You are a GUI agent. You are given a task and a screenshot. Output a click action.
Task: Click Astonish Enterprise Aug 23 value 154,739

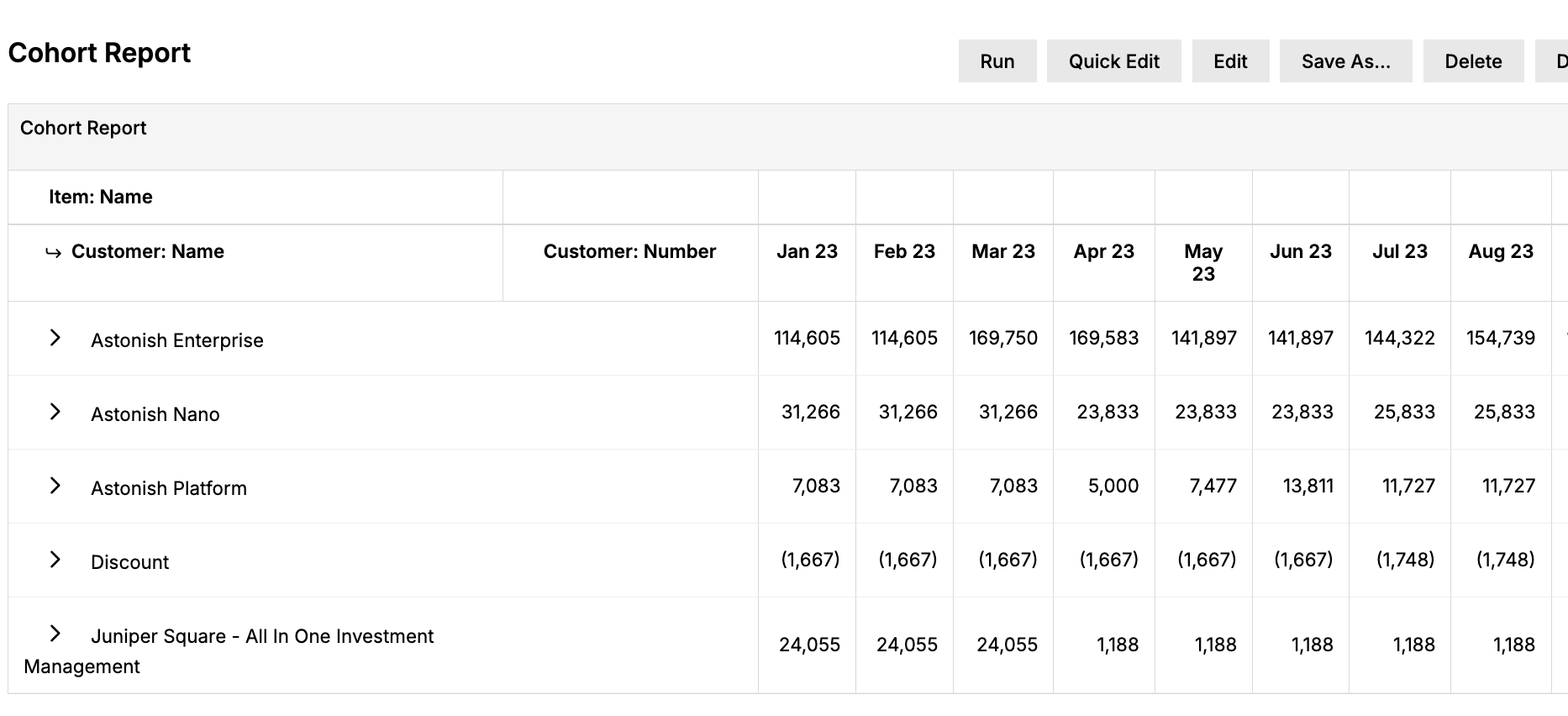(1501, 338)
